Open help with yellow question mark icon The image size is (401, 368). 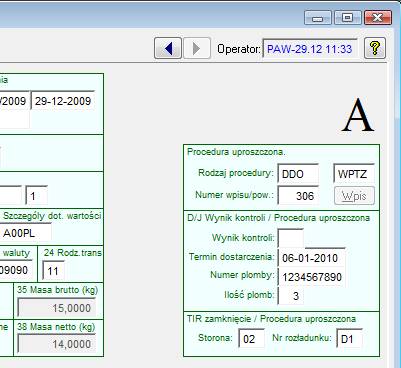(375, 48)
